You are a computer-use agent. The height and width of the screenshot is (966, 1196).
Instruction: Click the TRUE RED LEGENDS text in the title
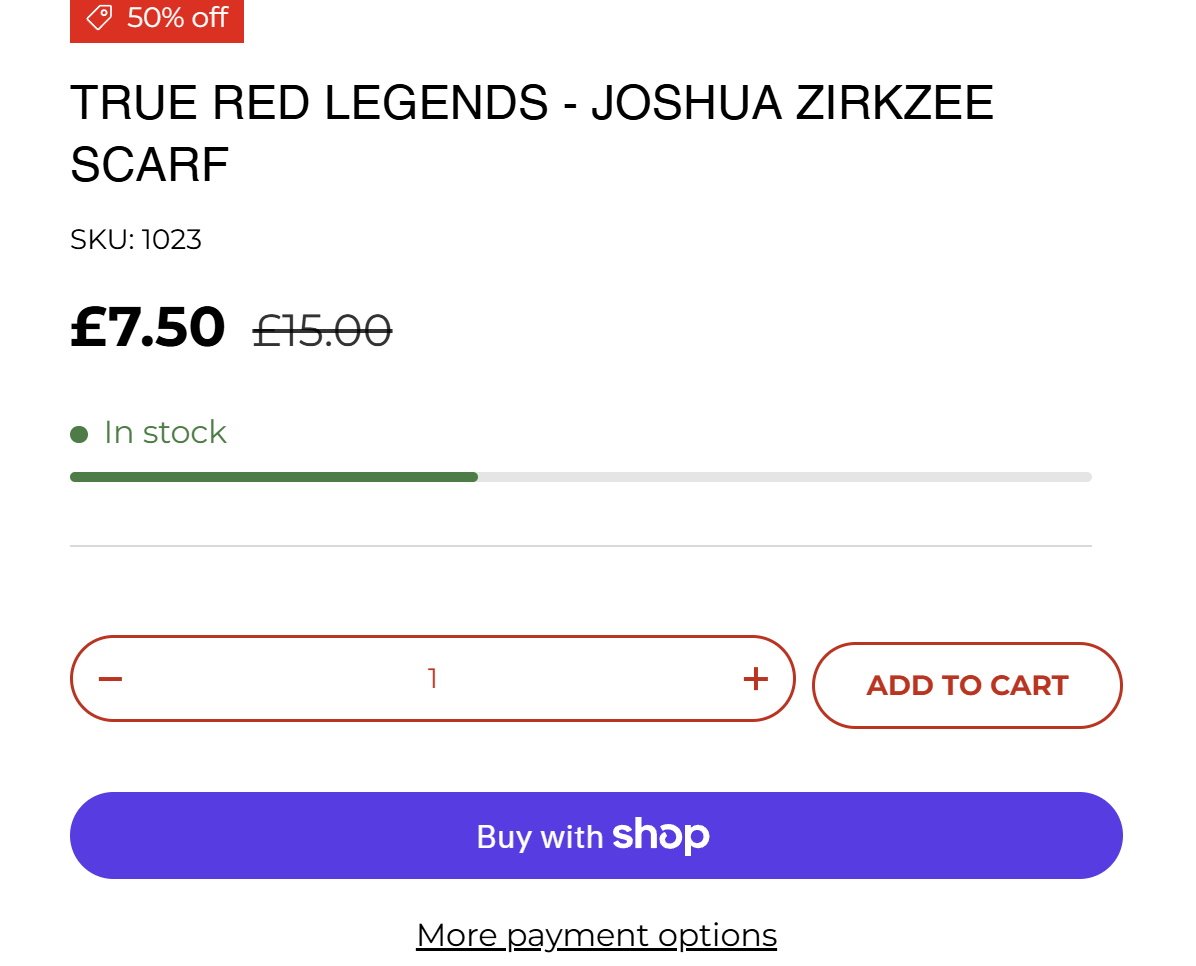tap(309, 104)
